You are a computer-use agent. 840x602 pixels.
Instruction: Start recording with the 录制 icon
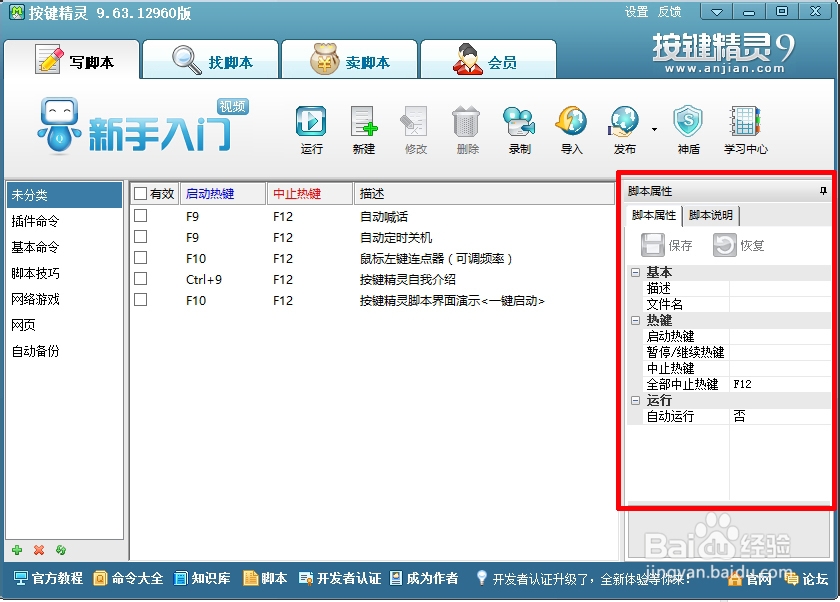(x=519, y=122)
